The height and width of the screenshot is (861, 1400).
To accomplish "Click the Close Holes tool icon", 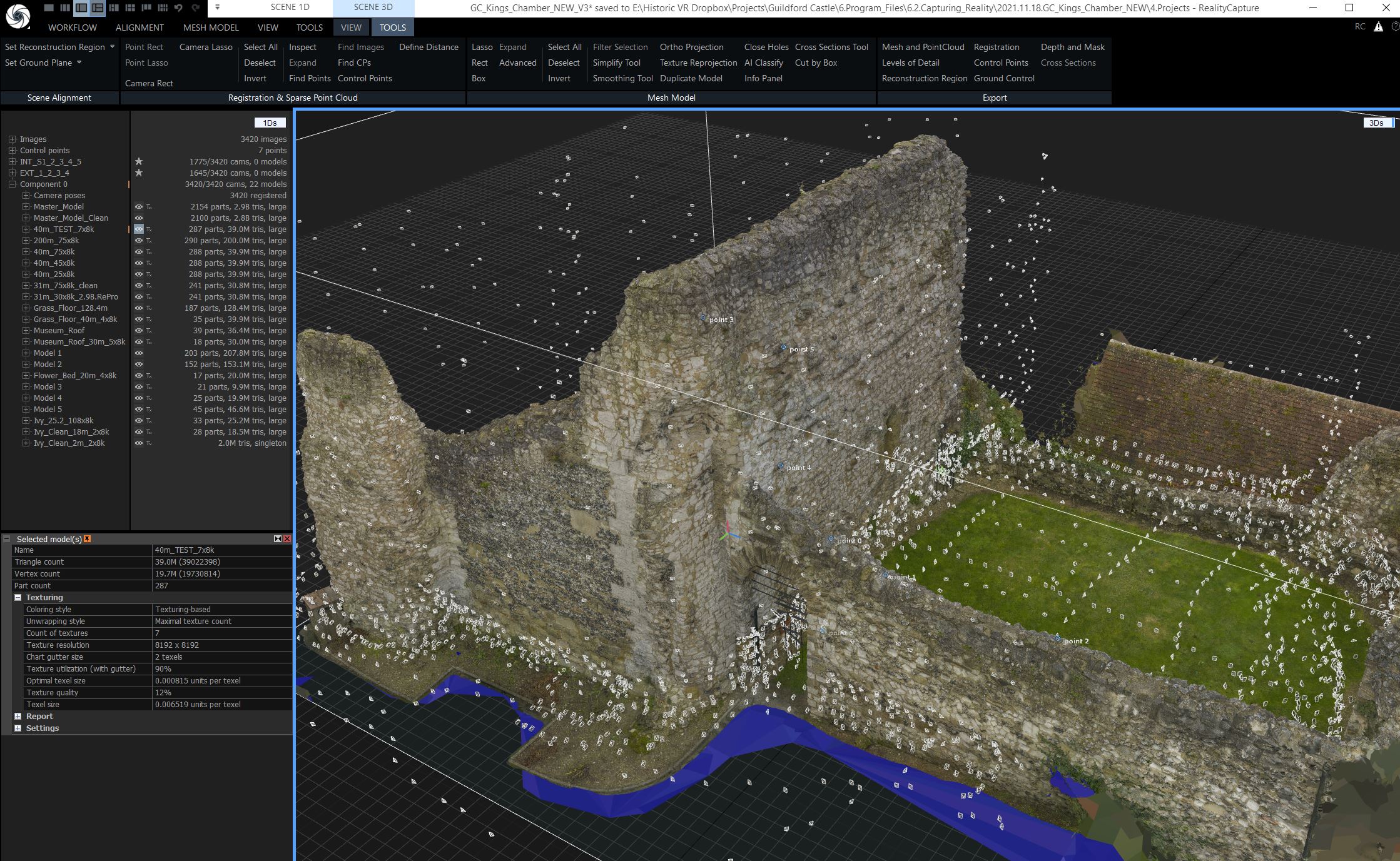I will pyautogui.click(x=765, y=47).
